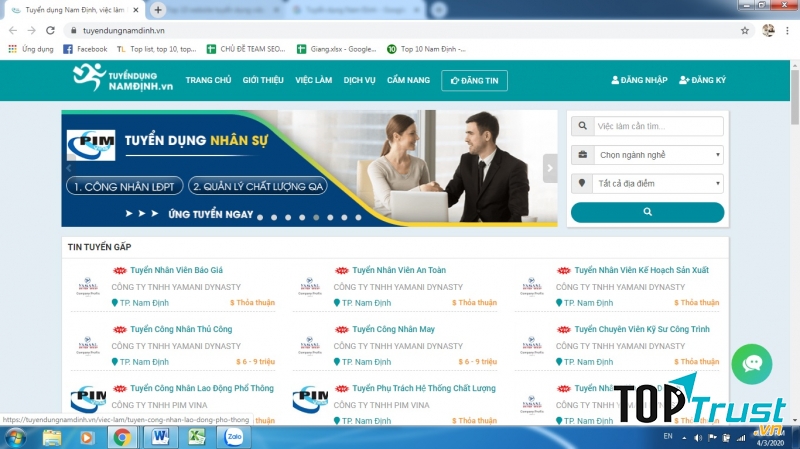The height and width of the screenshot is (449, 800).
Task: Go to the Giới Thiệu menu
Action: pos(263,80)
